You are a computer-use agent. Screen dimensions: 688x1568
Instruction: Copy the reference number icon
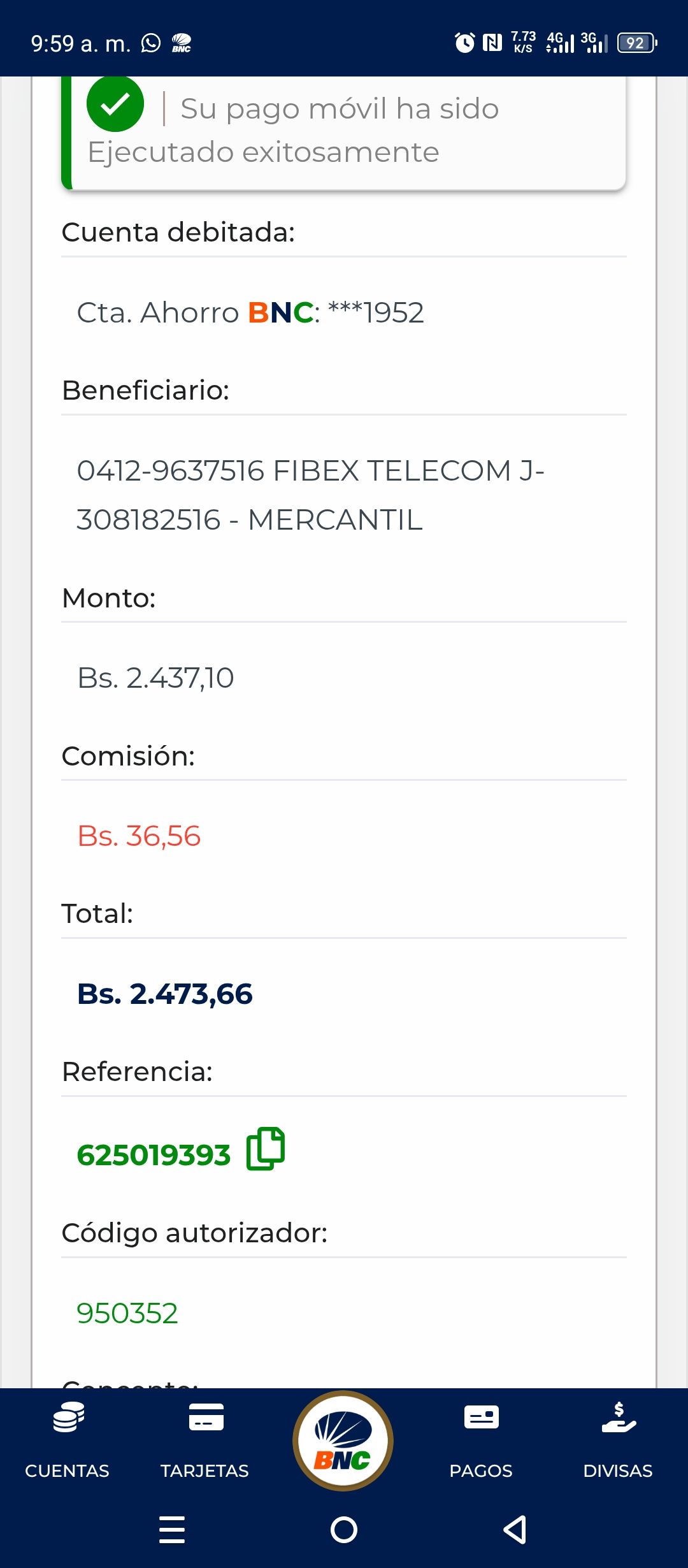point(265,1149)
